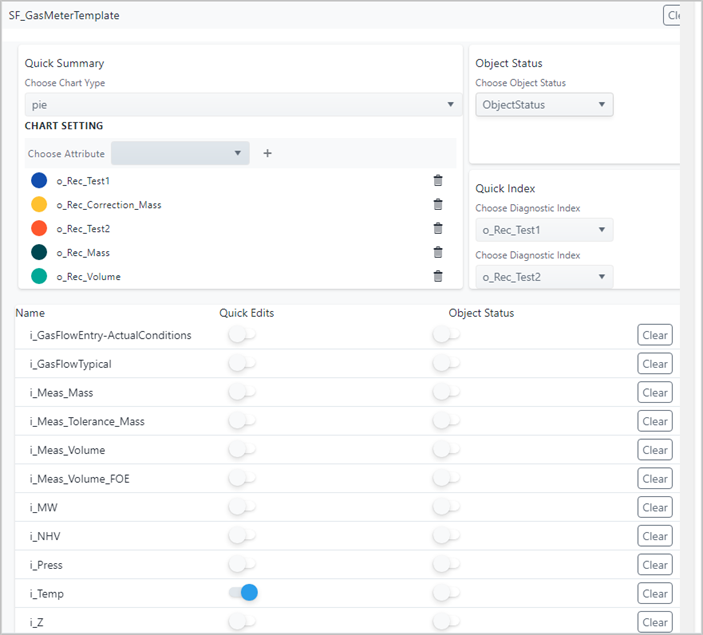Expand the ObjectStatus dropdown
Image resolution: width=703 pixels, height=635 pixels.
544,104
